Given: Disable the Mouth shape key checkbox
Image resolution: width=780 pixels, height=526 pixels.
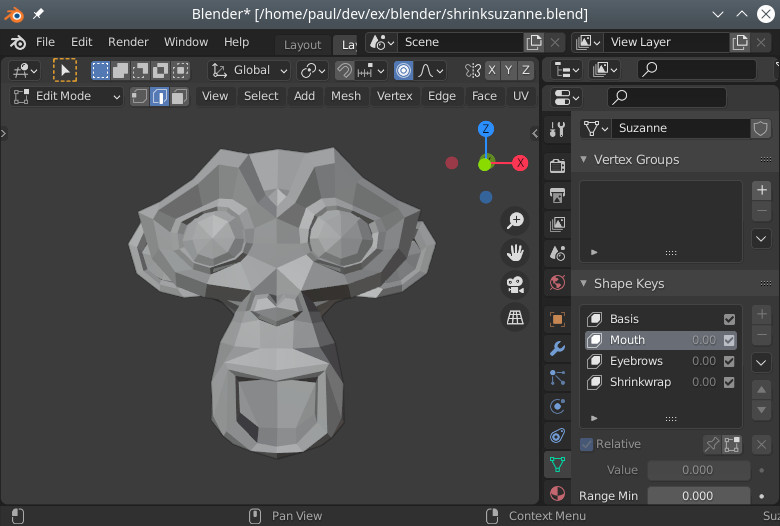Looking at the screenshot, I should 729,340.
